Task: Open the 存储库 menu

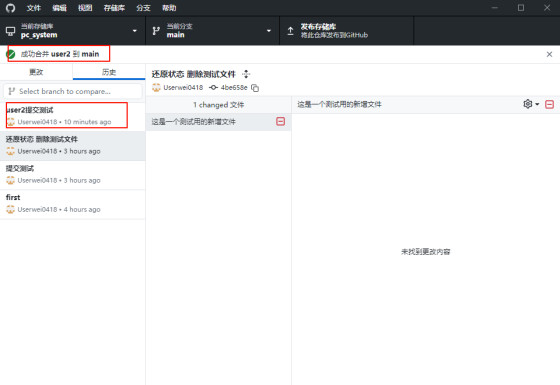Action: [x=114, y=8]
